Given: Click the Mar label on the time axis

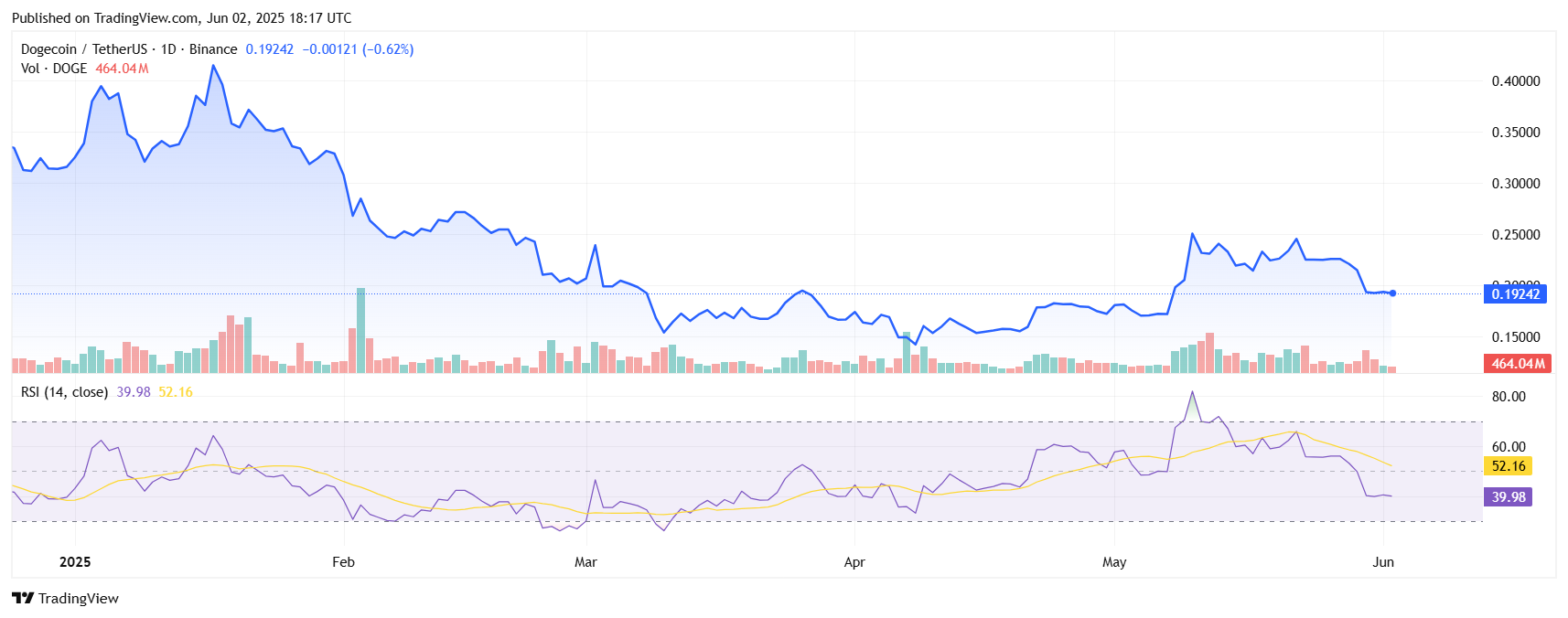Looking at the screenshot, I should (585, 562).
